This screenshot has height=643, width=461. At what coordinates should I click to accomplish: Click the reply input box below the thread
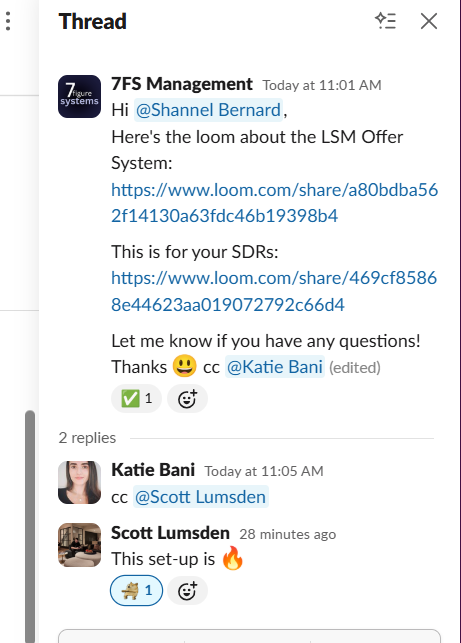[x=249, y=636]
